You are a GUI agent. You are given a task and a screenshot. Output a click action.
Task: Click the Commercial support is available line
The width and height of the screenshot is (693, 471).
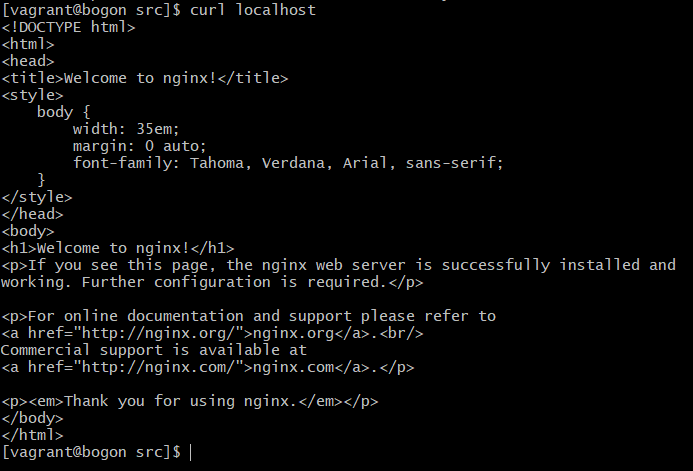pyautogui.click(x=154, y=350)
